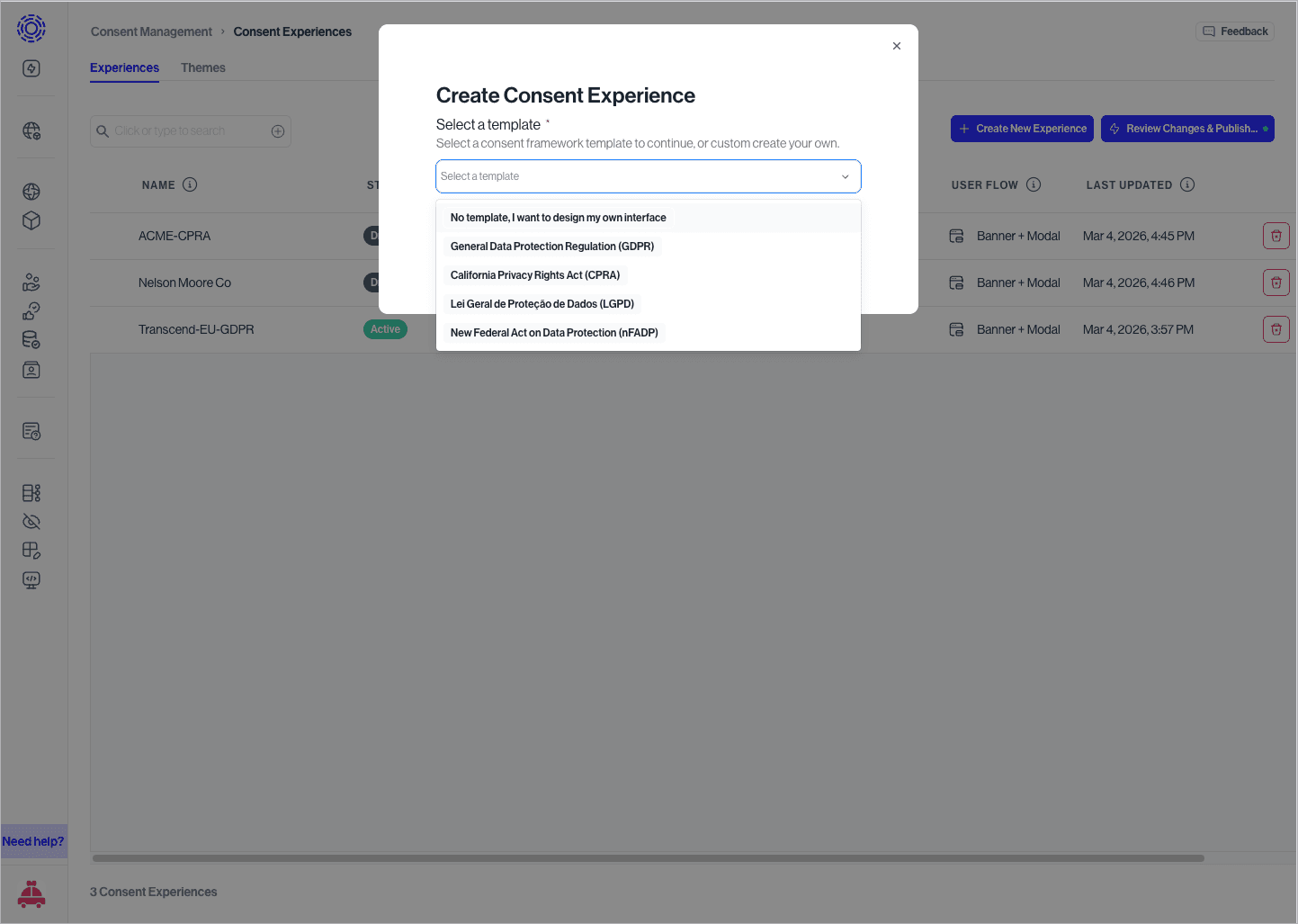Open the developer code icon in sidebar
This screenshot has height=924, width=1298.
[31, 579]
